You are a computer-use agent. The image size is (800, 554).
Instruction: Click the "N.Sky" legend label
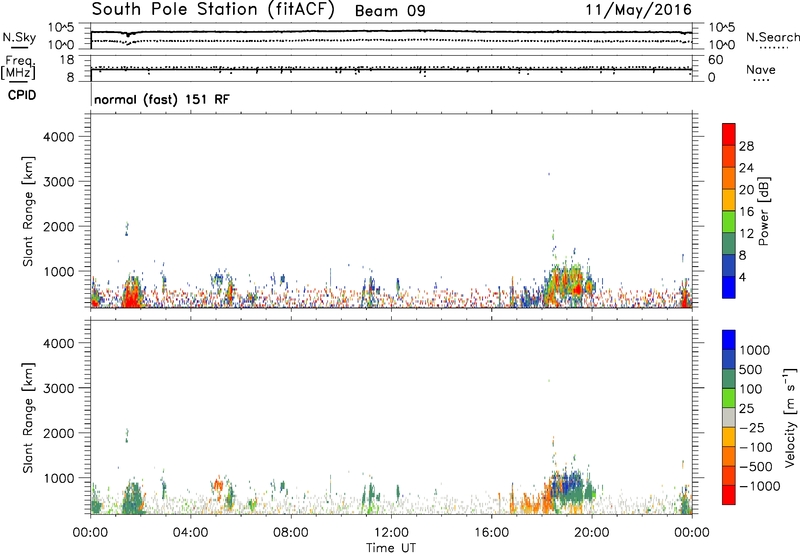point(19,37)
